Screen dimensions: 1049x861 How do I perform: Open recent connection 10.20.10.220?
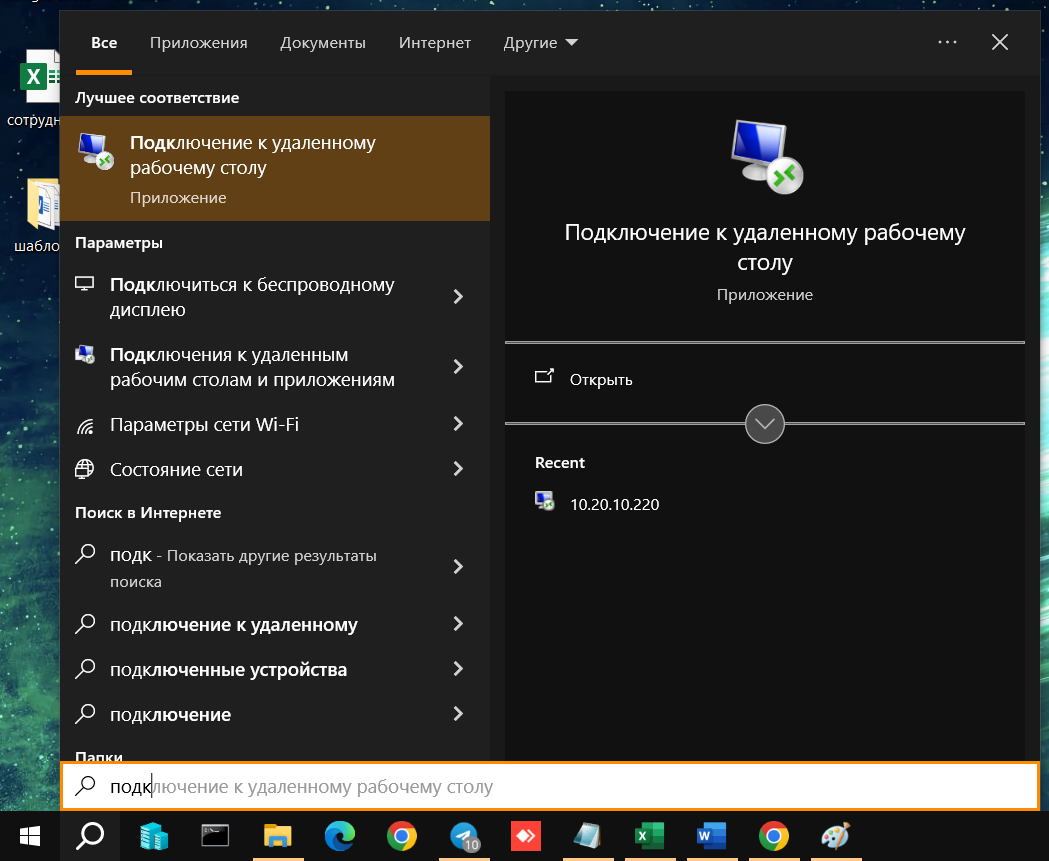click(x=614, y=504)
